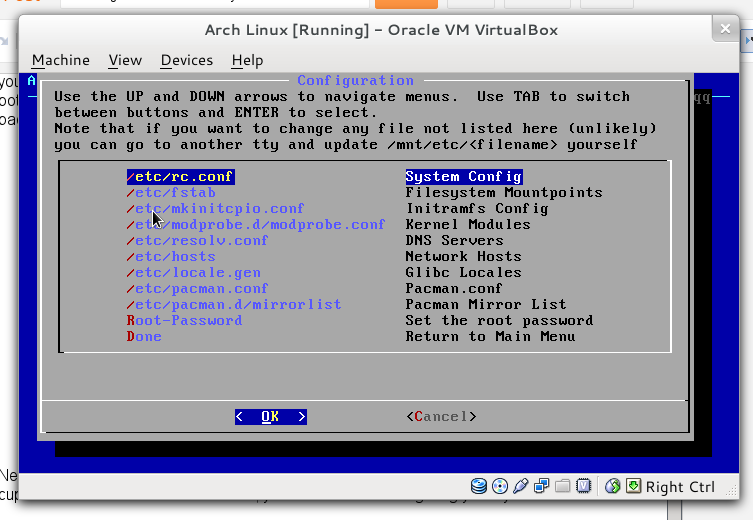Select the /etc/mkinitcpio.conf entry
The width and height of the screenshot is (753, 520).
click(215, 208)
